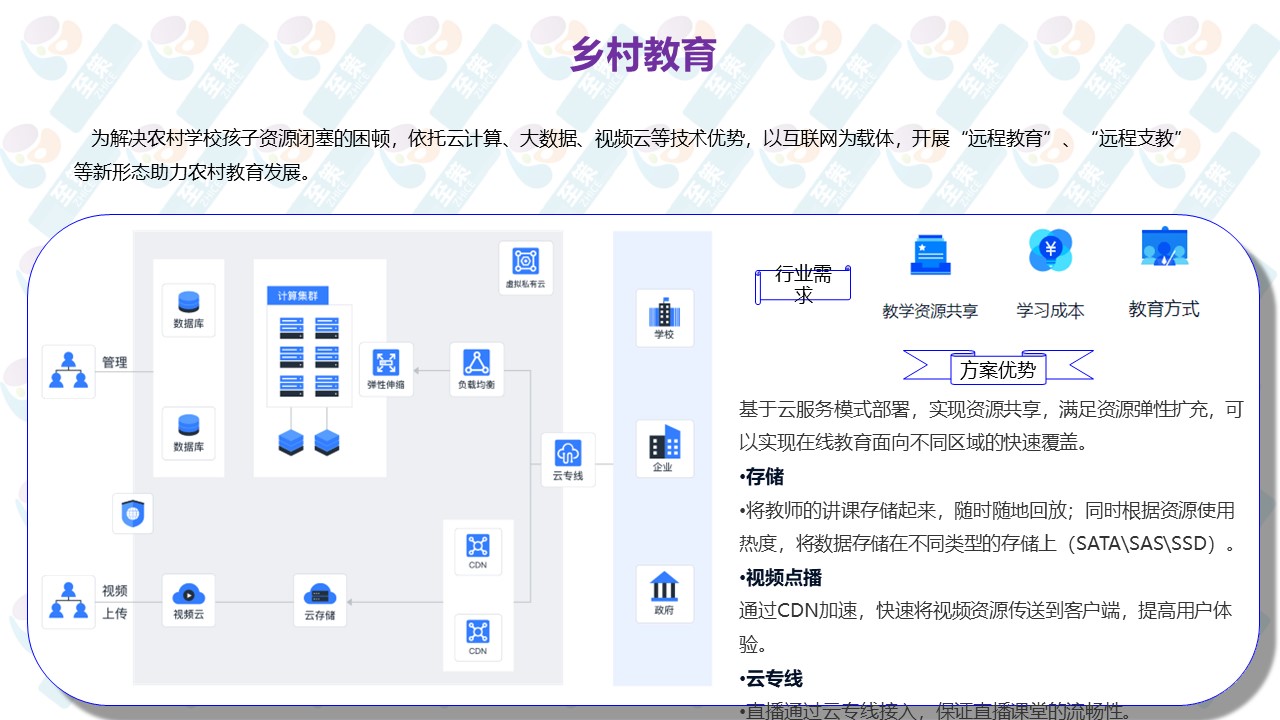Click the 企业 enterprise building icon
The image size is (1280, 720).
tap(664, 443)
